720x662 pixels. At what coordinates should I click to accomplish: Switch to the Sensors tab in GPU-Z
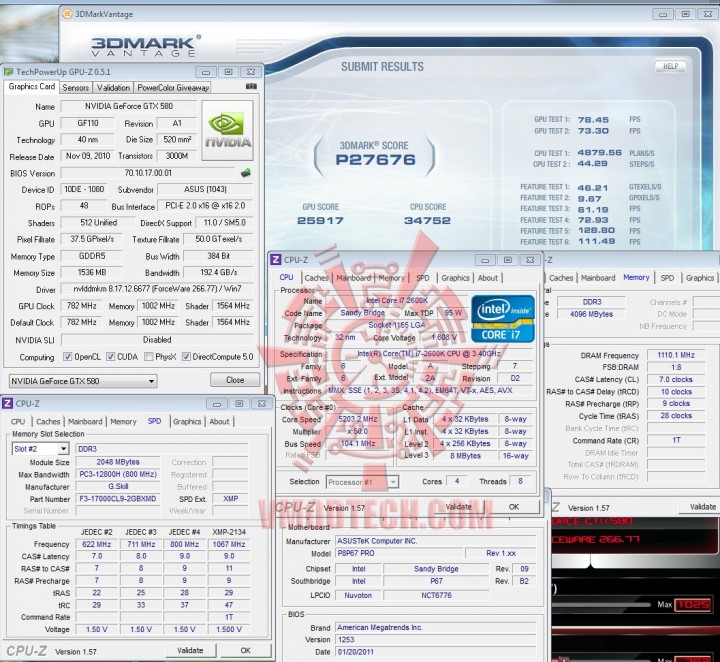(x=76, y=88)
